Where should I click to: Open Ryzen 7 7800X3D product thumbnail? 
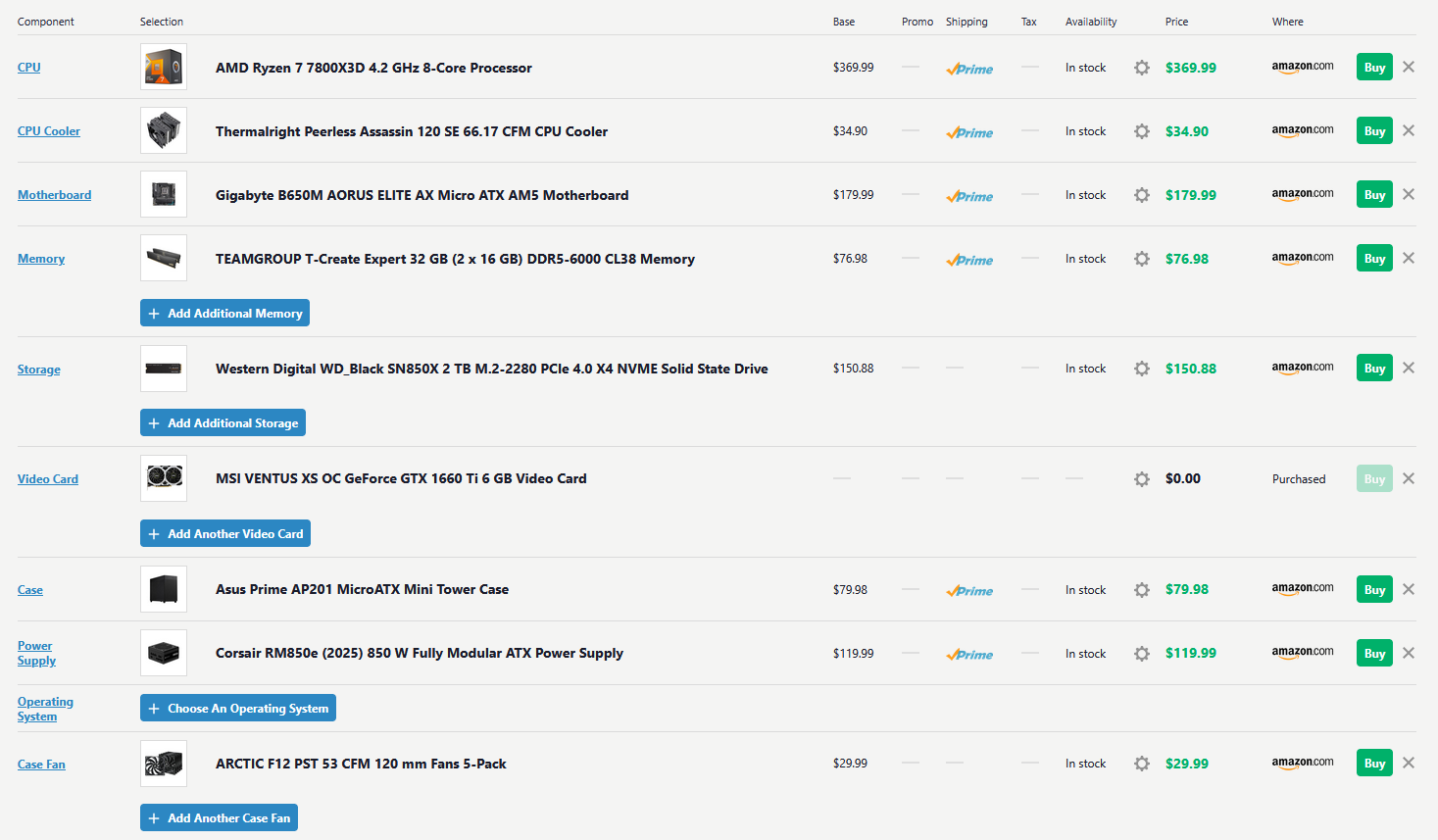coord(164,67)
